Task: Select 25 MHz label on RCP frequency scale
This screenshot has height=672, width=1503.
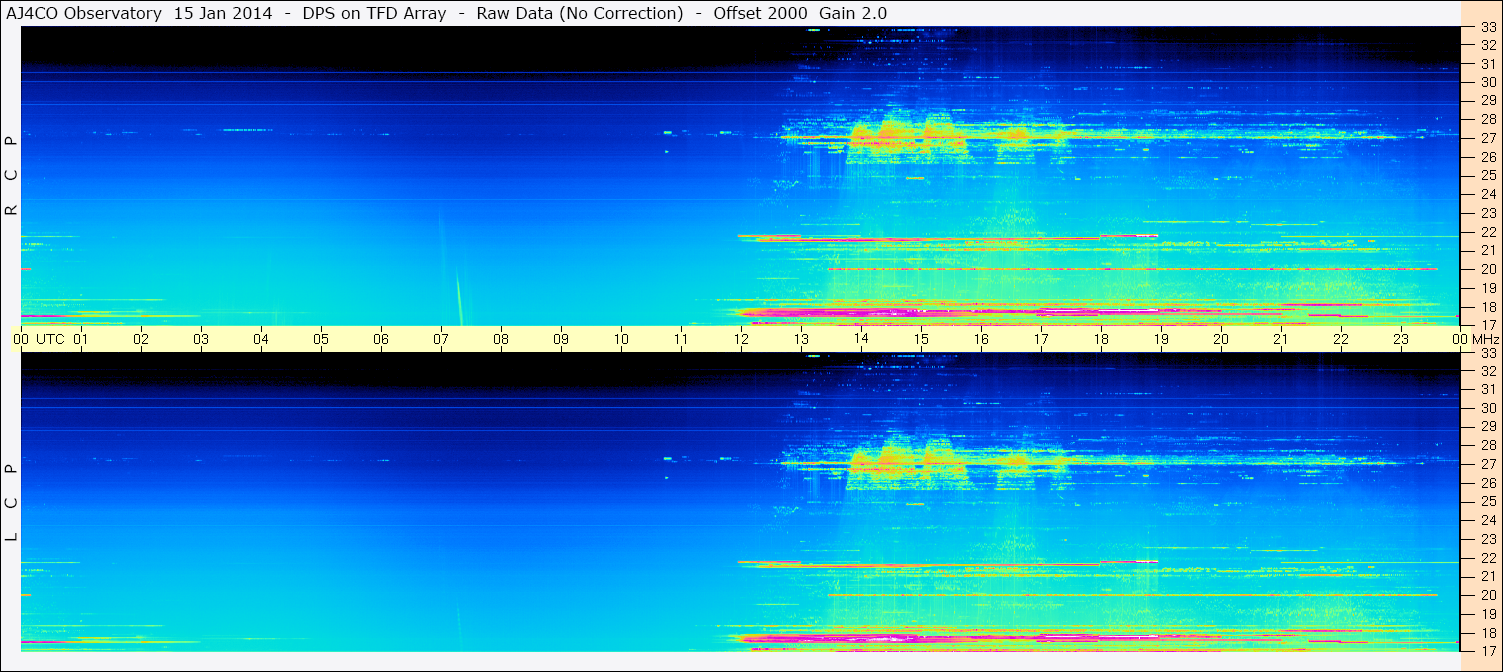Action: (x=1488, y=176)
